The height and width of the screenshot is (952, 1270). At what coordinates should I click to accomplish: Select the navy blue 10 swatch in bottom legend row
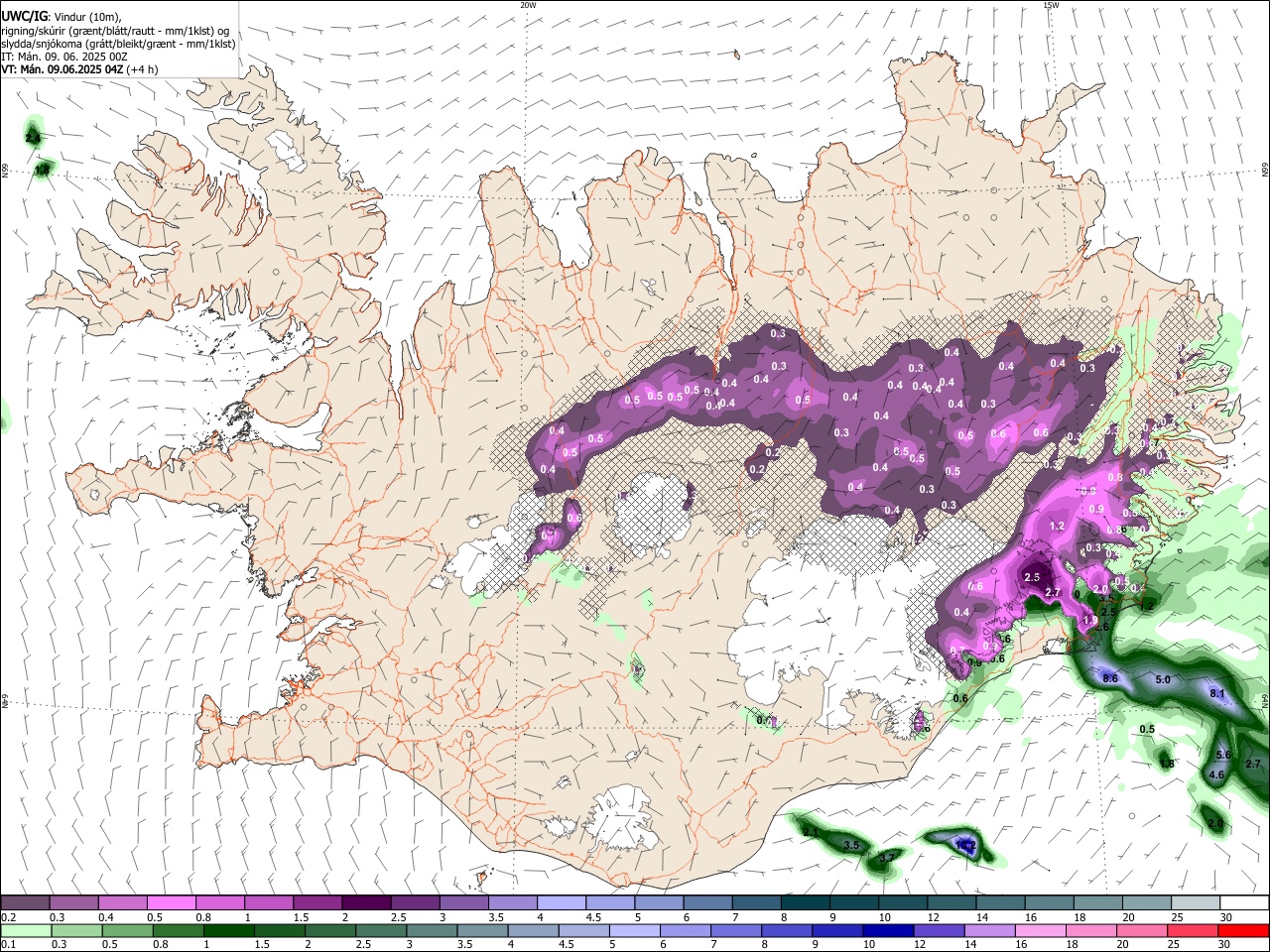[886, 930]
